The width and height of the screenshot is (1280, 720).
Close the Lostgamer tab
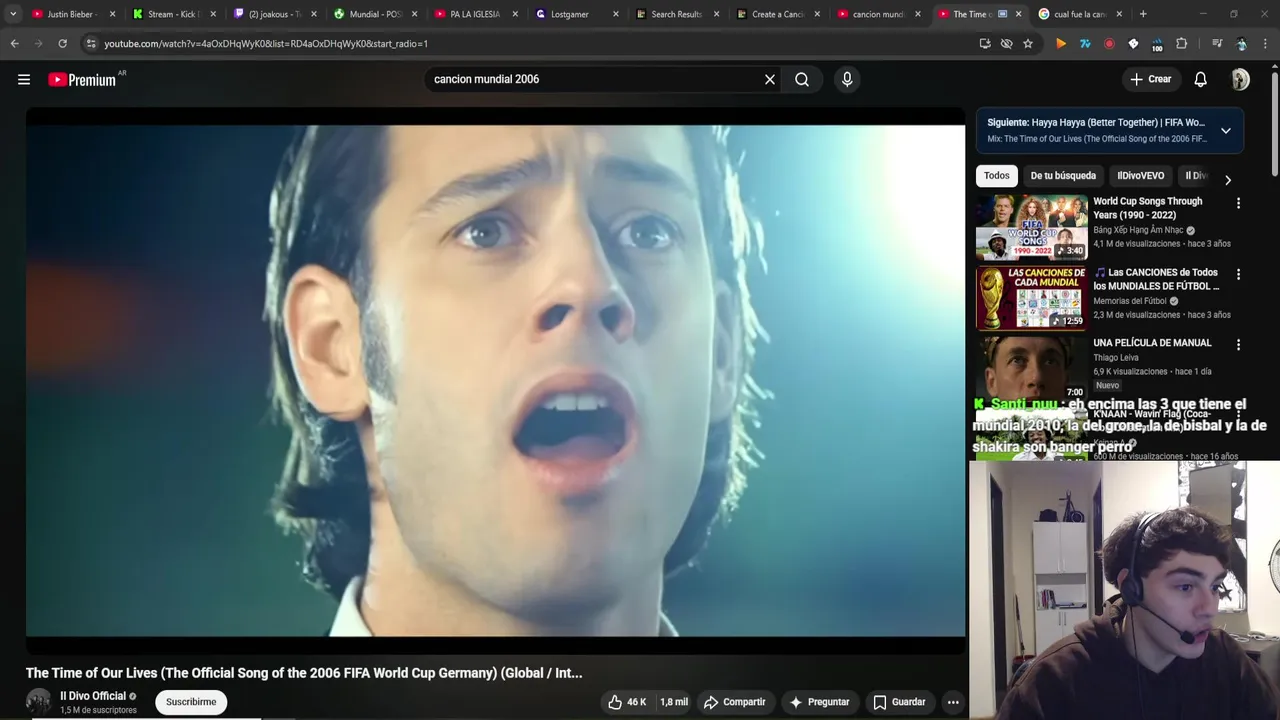616,14
